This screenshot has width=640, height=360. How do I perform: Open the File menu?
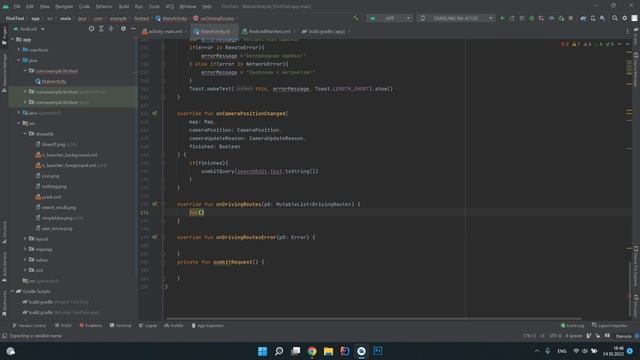click(17, 7)
